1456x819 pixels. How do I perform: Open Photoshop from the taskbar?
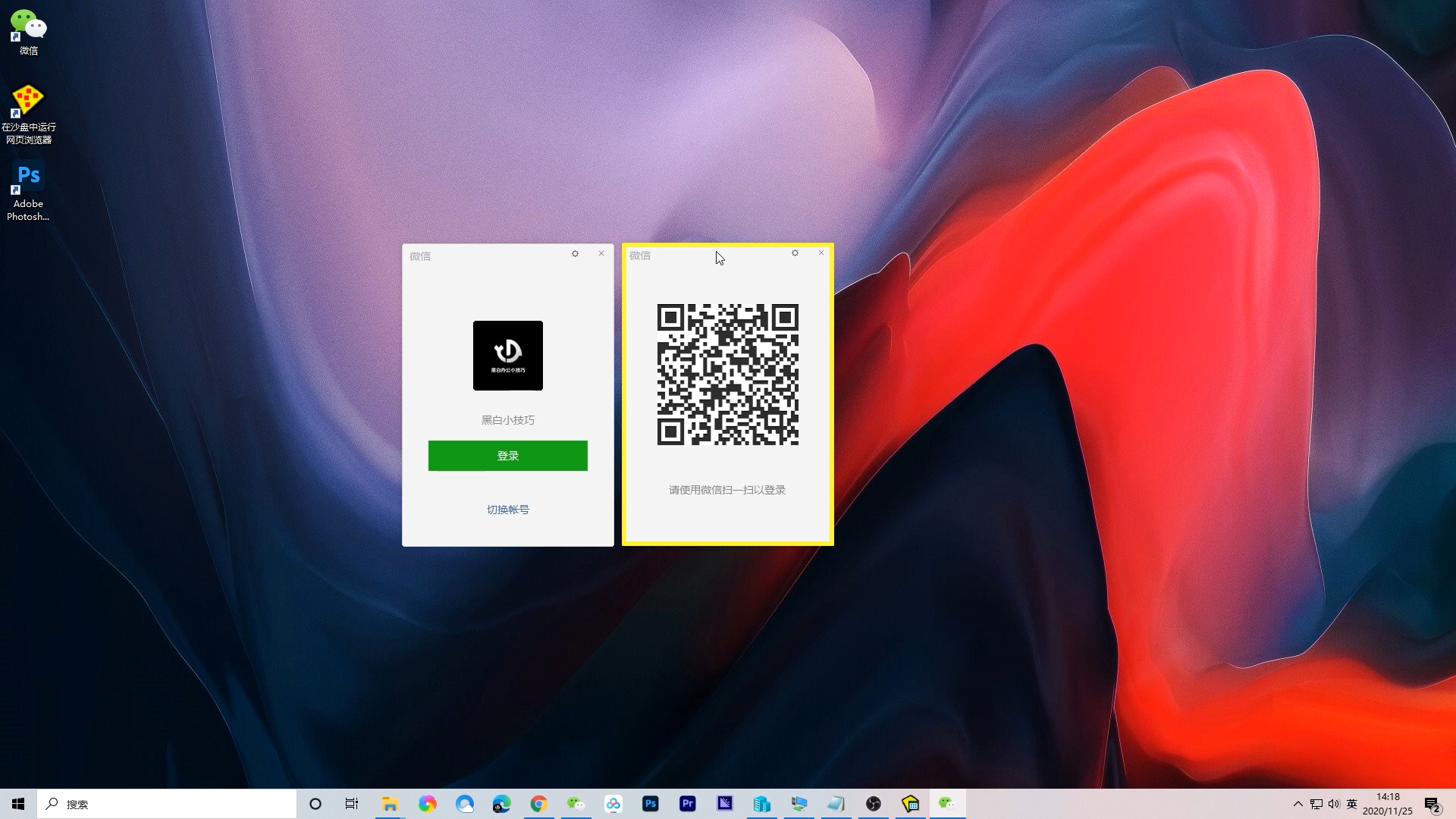click(651, 804)
